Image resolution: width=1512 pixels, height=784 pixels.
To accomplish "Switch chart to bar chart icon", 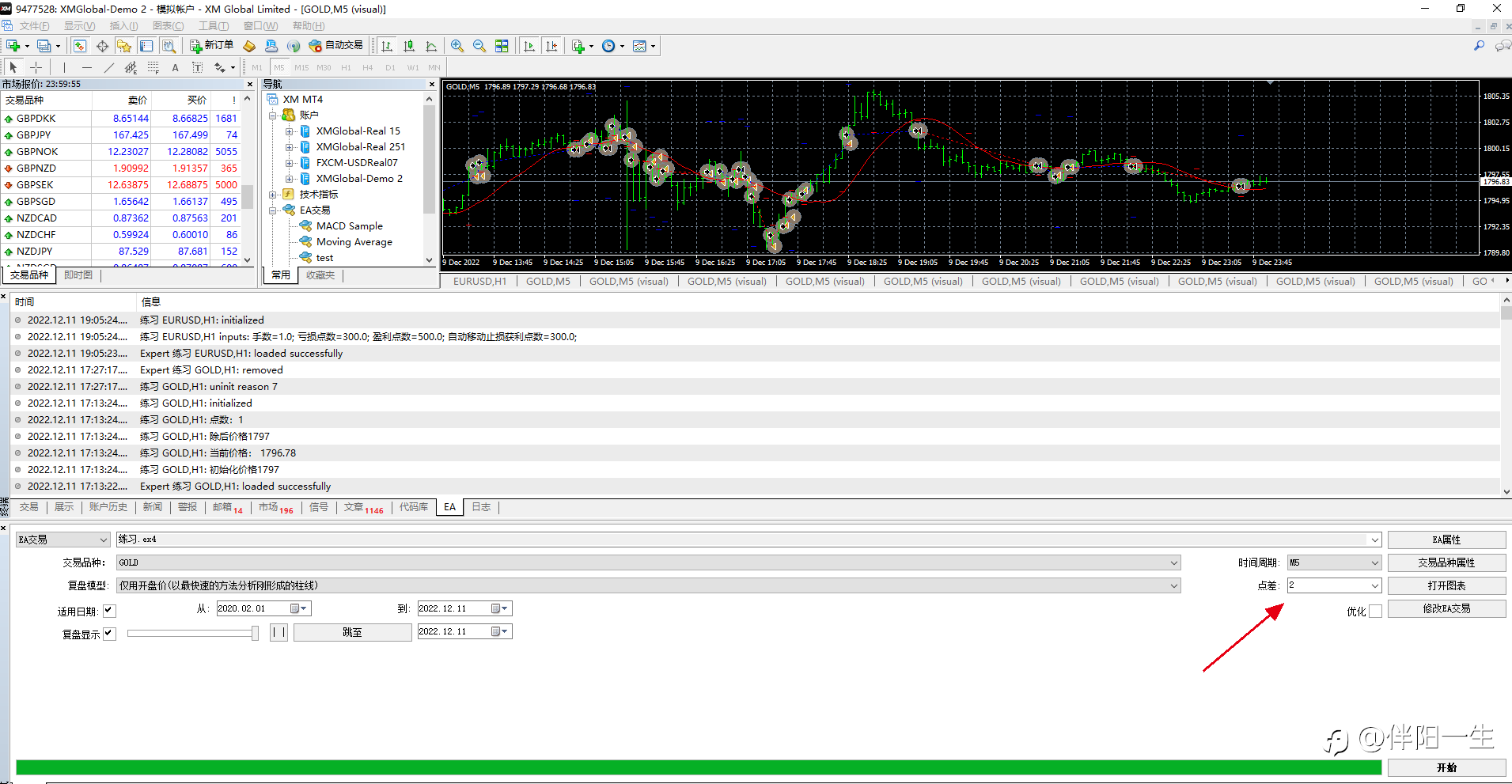I will (x=387, y=46).
